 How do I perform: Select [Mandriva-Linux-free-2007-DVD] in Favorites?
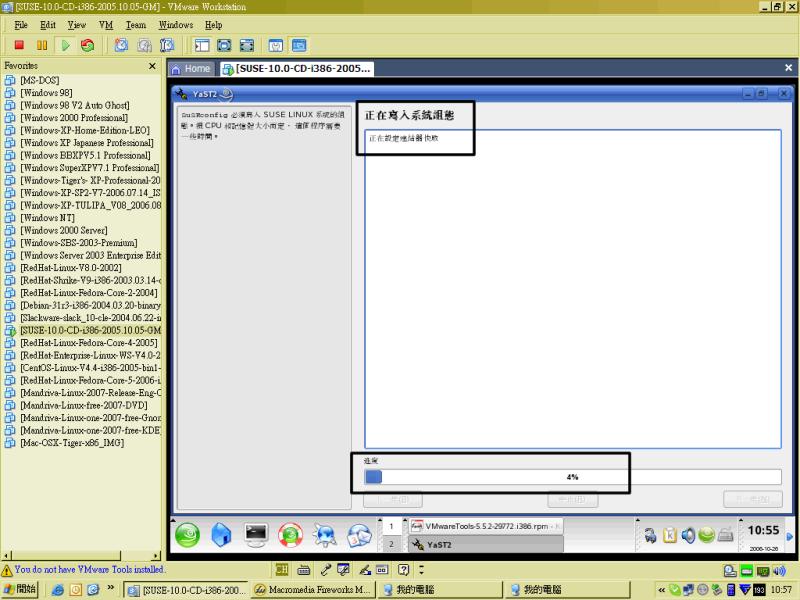pyautogui.click(x=84, y=405)
